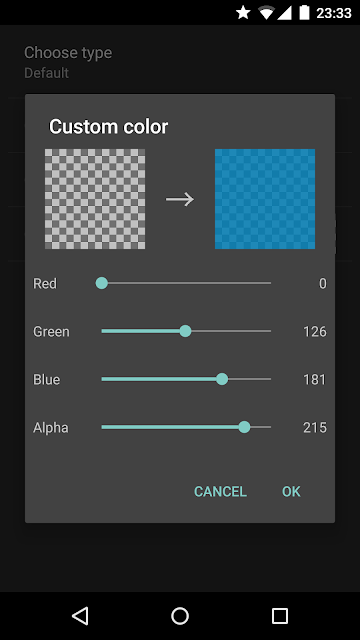This screenshot has height=640, width=360.
Task: Tap the battery icon in status bar
Action: (x=304, y=13)
